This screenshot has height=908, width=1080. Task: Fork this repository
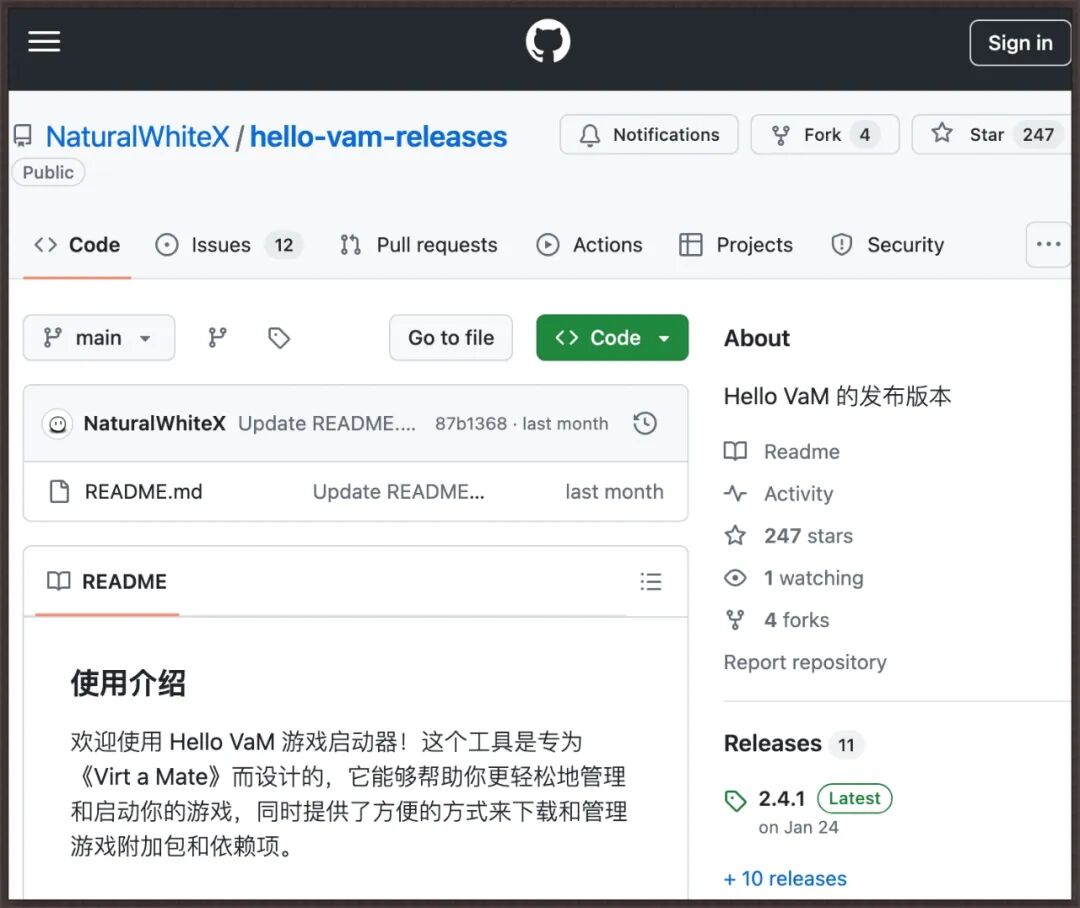824,134
